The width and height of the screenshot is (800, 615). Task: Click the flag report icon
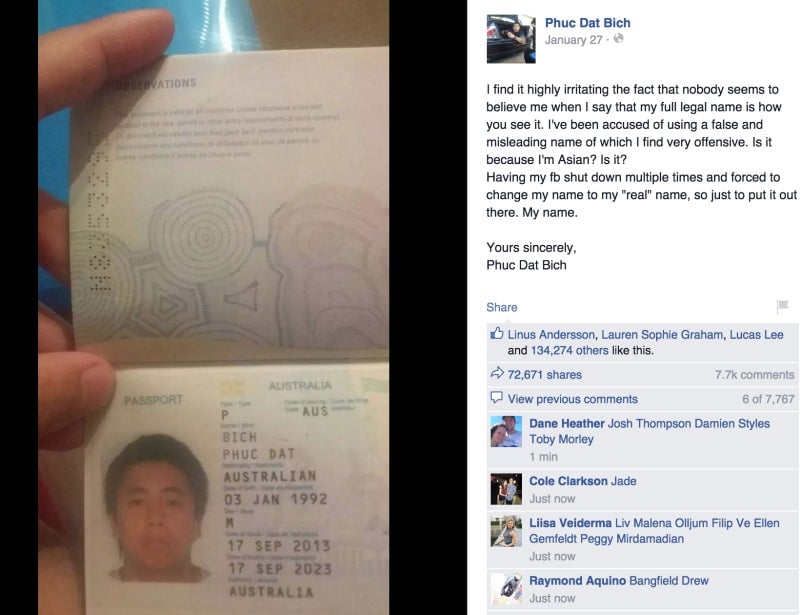click(782, 306)
